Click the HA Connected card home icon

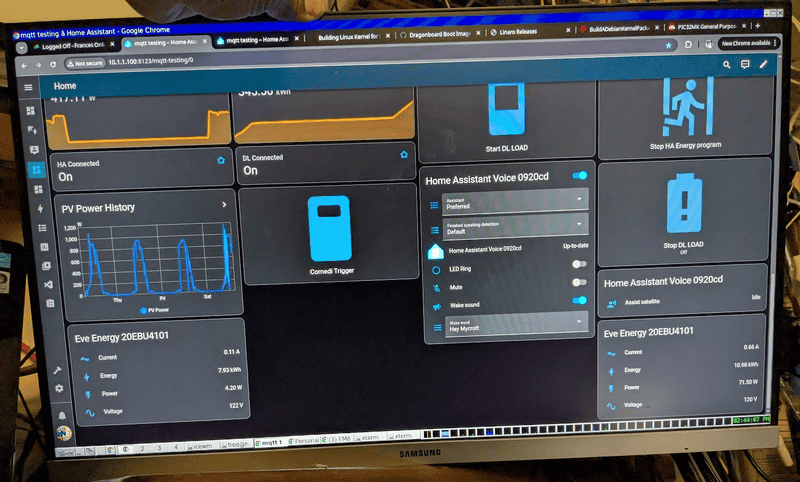pyautogui.click(x=221, y=160)
